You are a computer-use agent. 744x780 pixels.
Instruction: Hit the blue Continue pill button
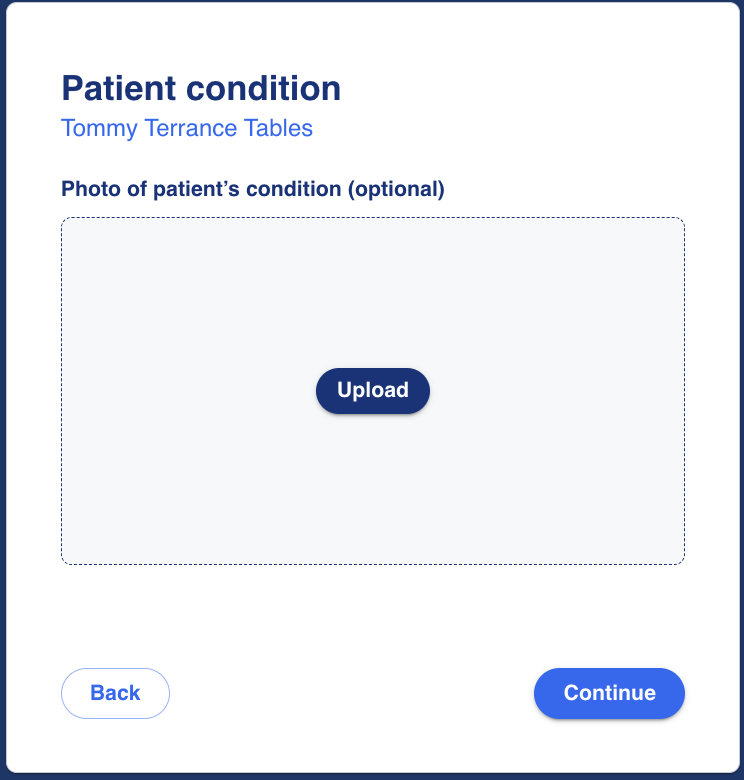(609, 693)
